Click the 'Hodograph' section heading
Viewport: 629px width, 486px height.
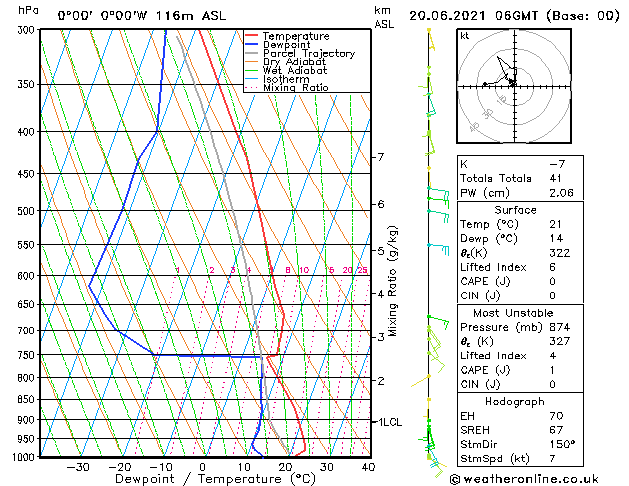[515, 402]
